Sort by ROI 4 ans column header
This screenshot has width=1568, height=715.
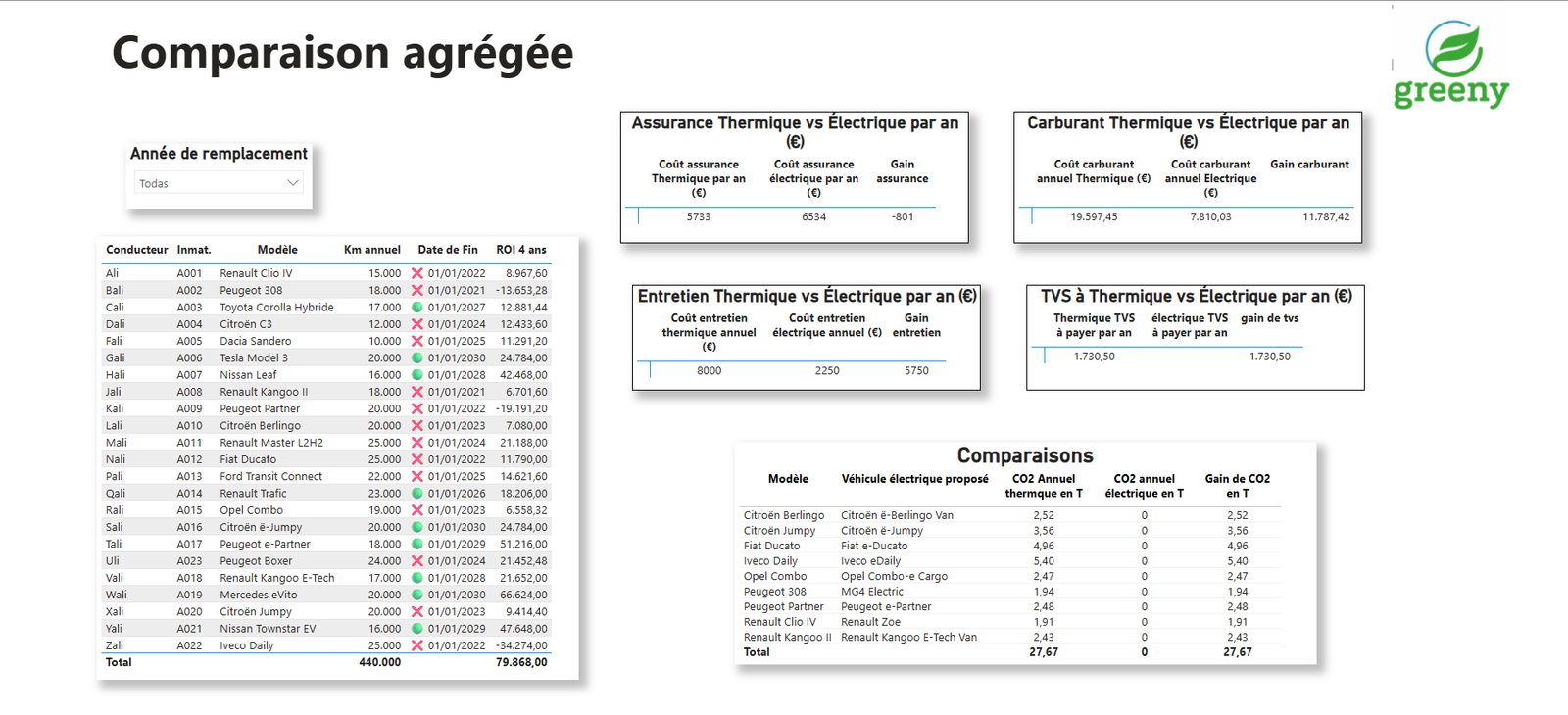pos(521,250)
